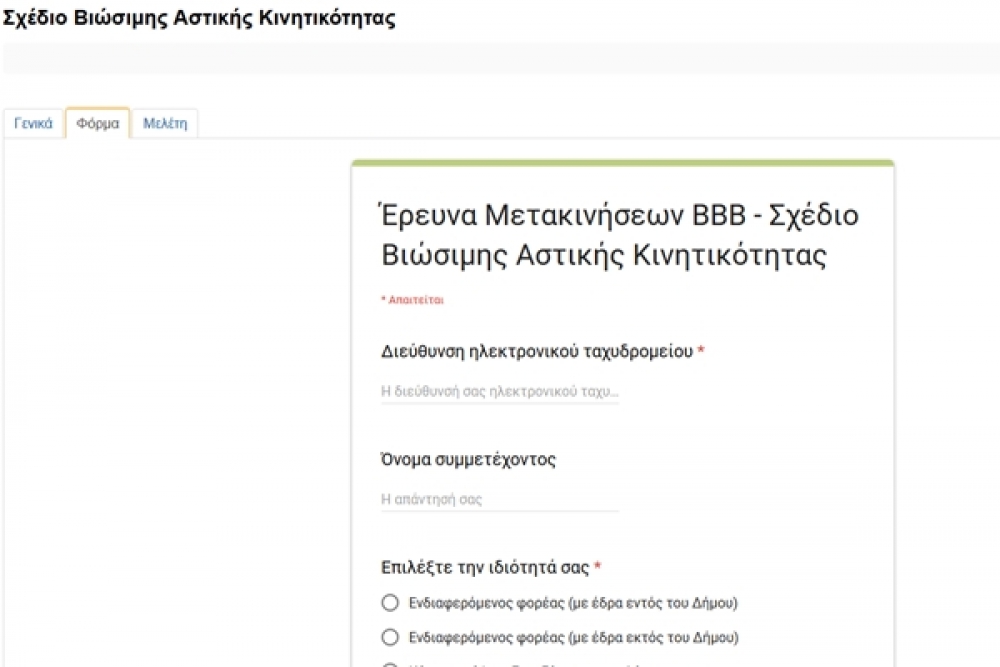Click the Όνομα συμμετέχοντος answer field

click(499, 499)
